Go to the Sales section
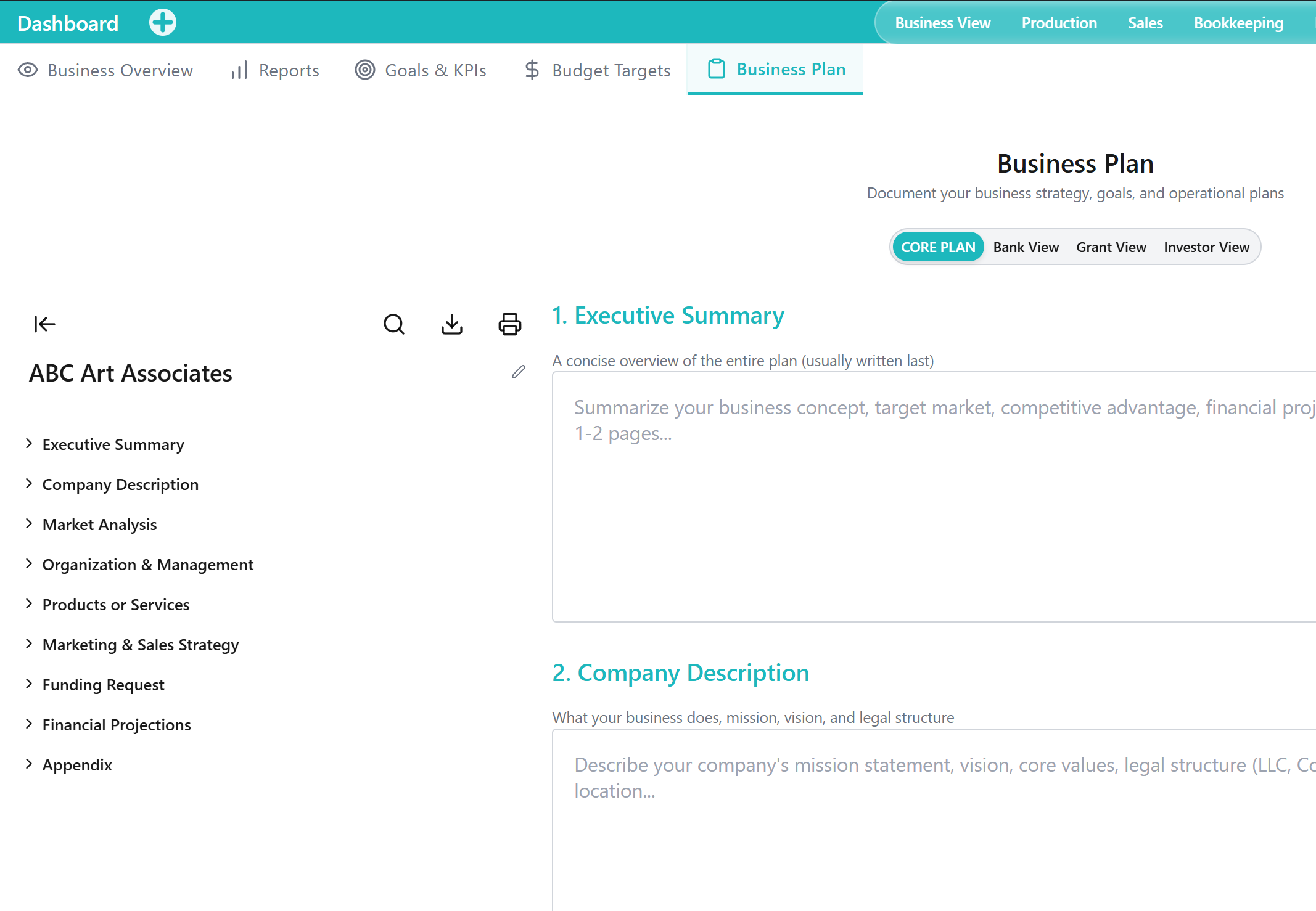This screenshot has height=911, width=1316. 1145,23
